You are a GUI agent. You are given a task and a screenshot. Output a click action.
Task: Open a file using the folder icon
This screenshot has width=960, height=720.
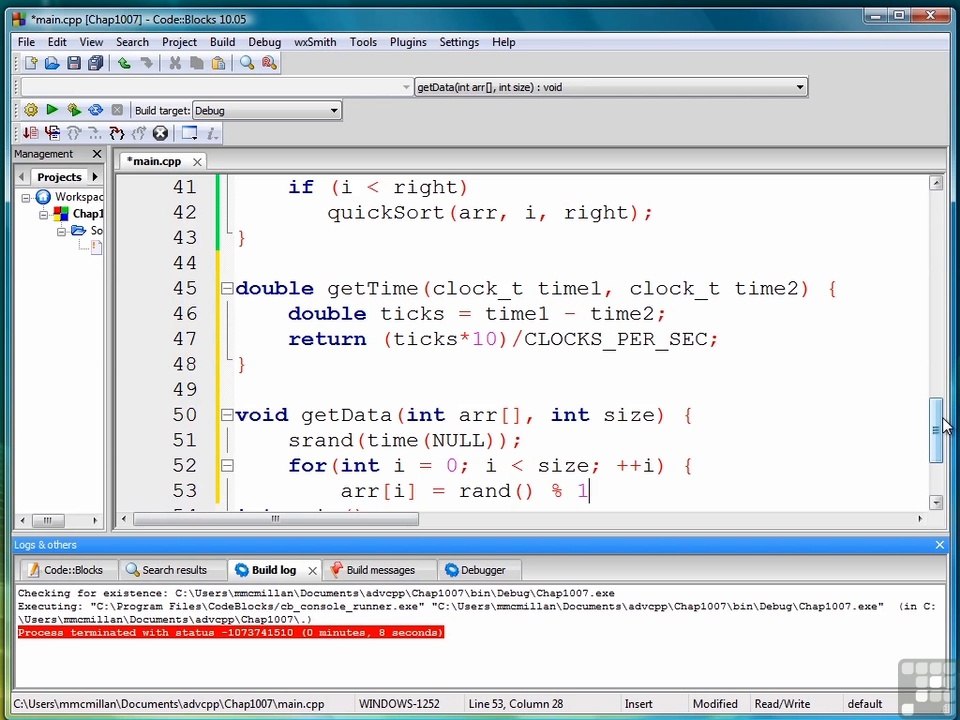(x=52, y=63)
